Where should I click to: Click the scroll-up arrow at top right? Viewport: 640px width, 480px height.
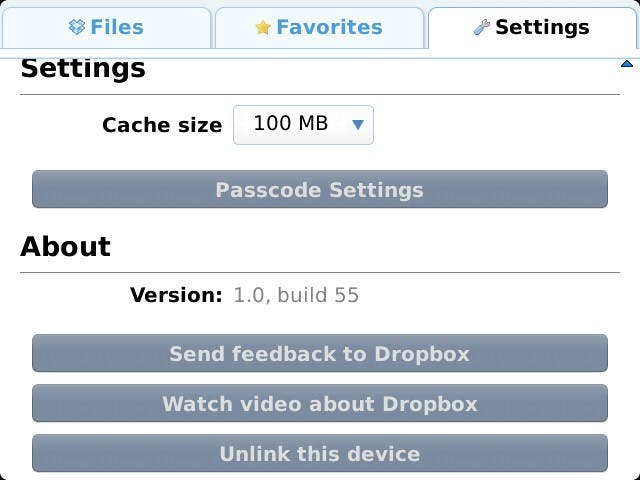click(627, 65)
